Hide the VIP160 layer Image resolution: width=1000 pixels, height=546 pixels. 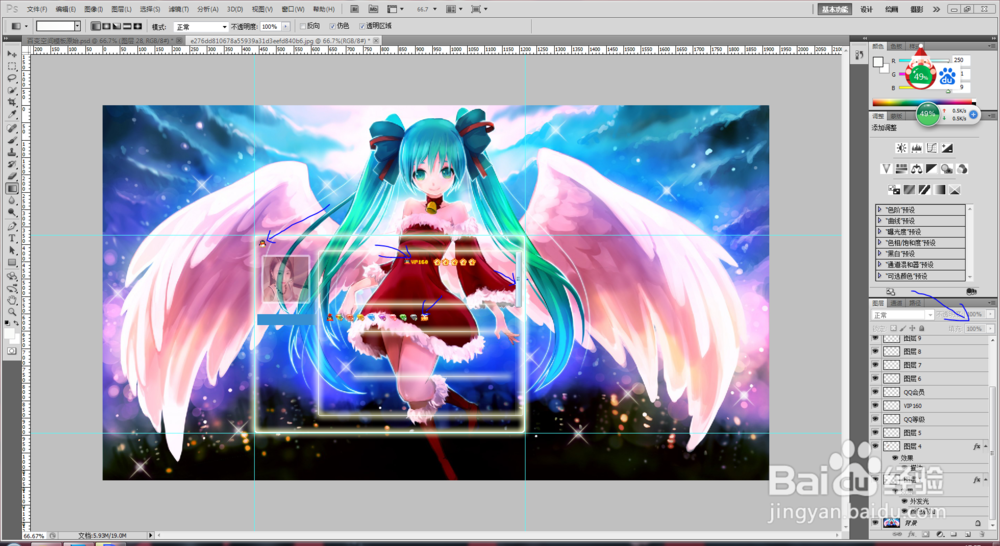pyautogui.click(x=875, y=406)
